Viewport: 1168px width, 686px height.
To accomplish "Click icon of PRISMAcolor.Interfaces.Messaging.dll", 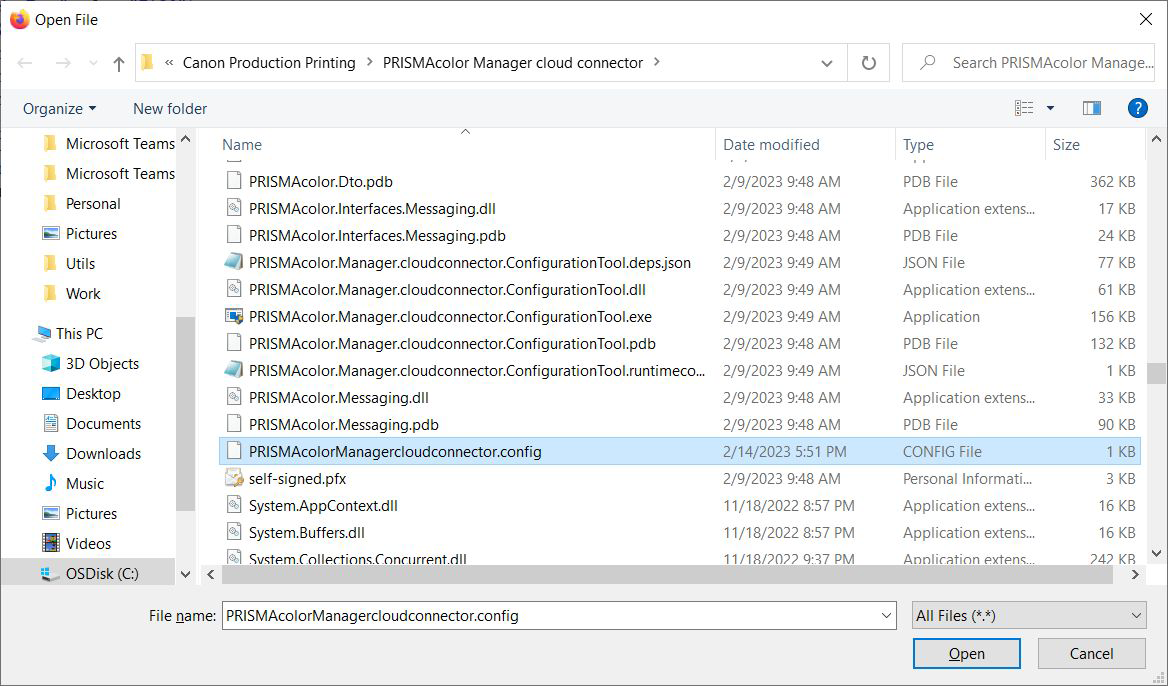I will 234,209.
